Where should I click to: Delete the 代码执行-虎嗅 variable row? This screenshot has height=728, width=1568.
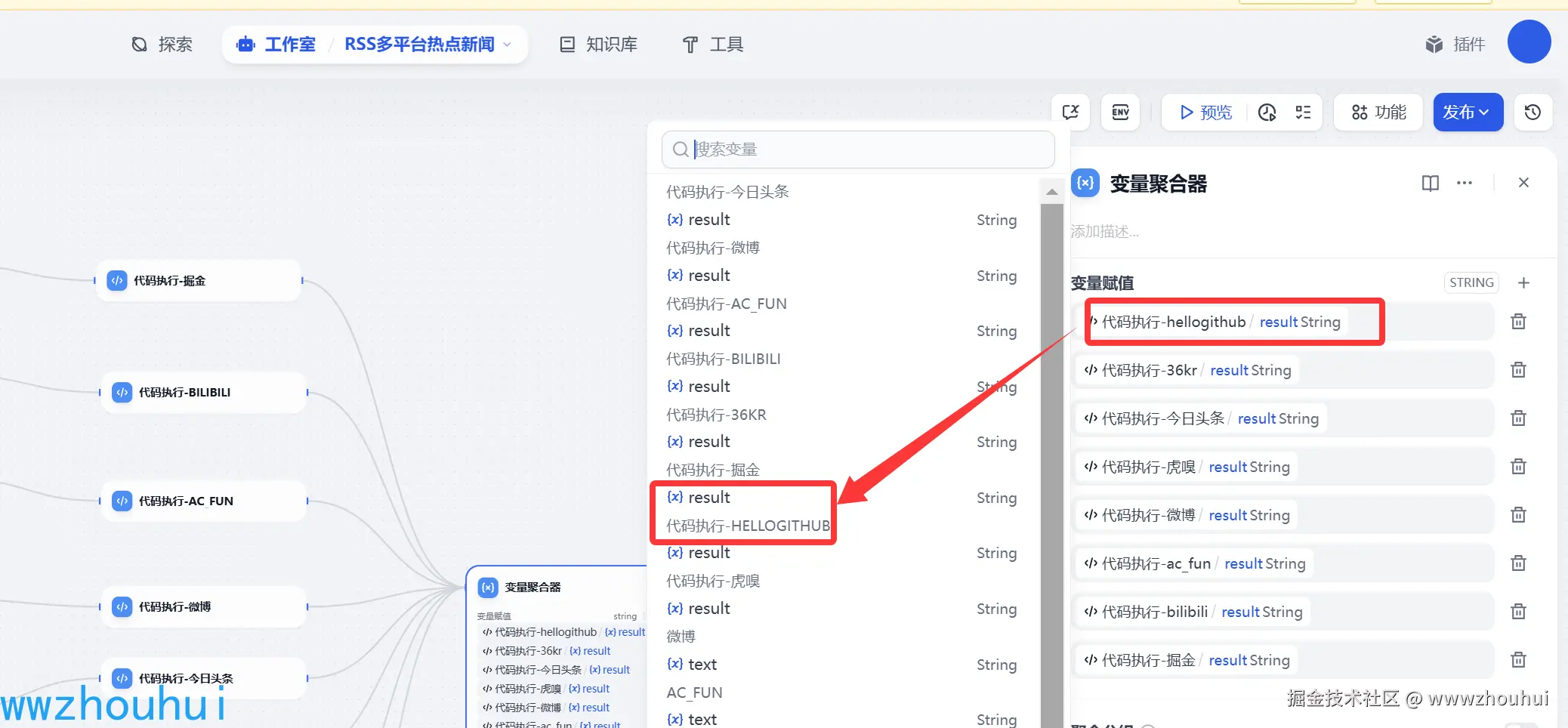coord(1518,467)
